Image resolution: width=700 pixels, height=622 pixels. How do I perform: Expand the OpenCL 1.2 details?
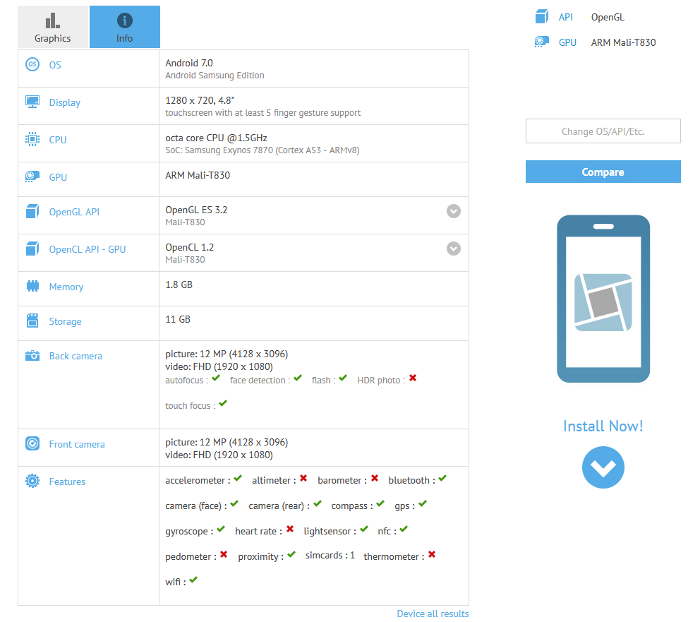[x=454, y=249]
